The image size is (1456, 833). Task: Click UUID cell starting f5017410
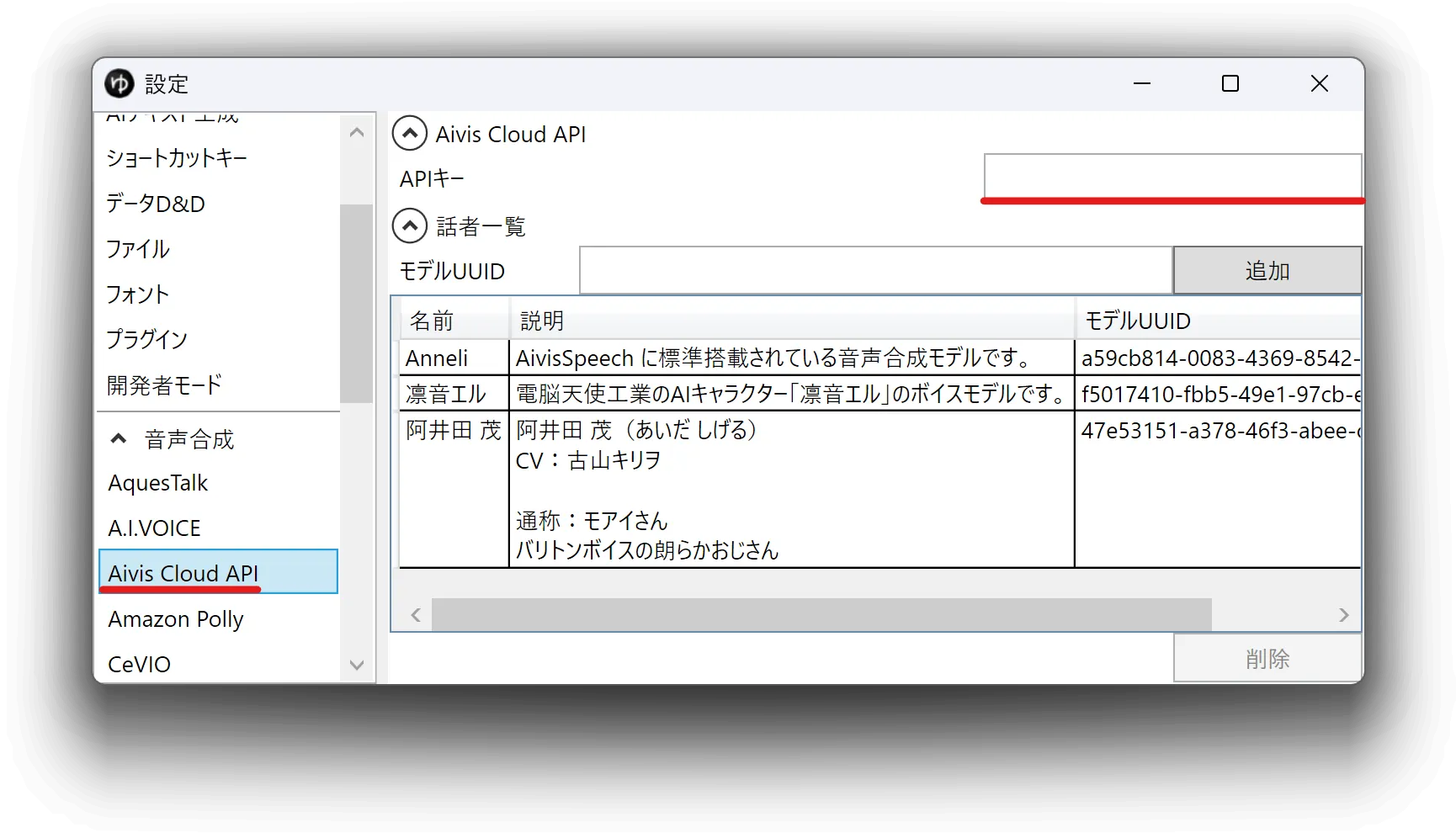click(x=1218, y=394)
